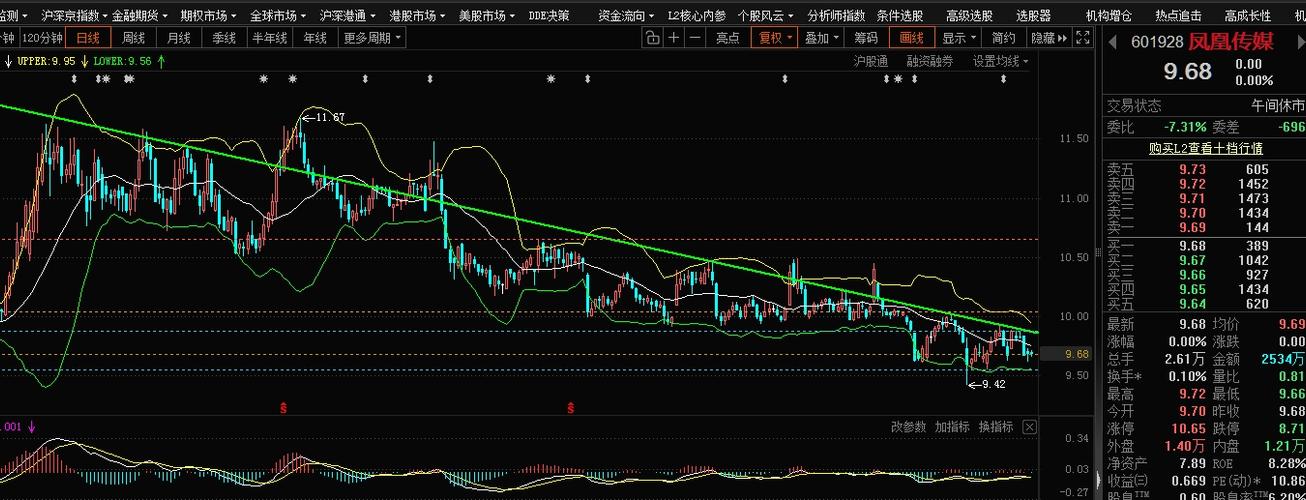1306x500 pixels.
Task: Switch to 周线 weekly period
Action: pyautogui.click(x=134, y=38)
